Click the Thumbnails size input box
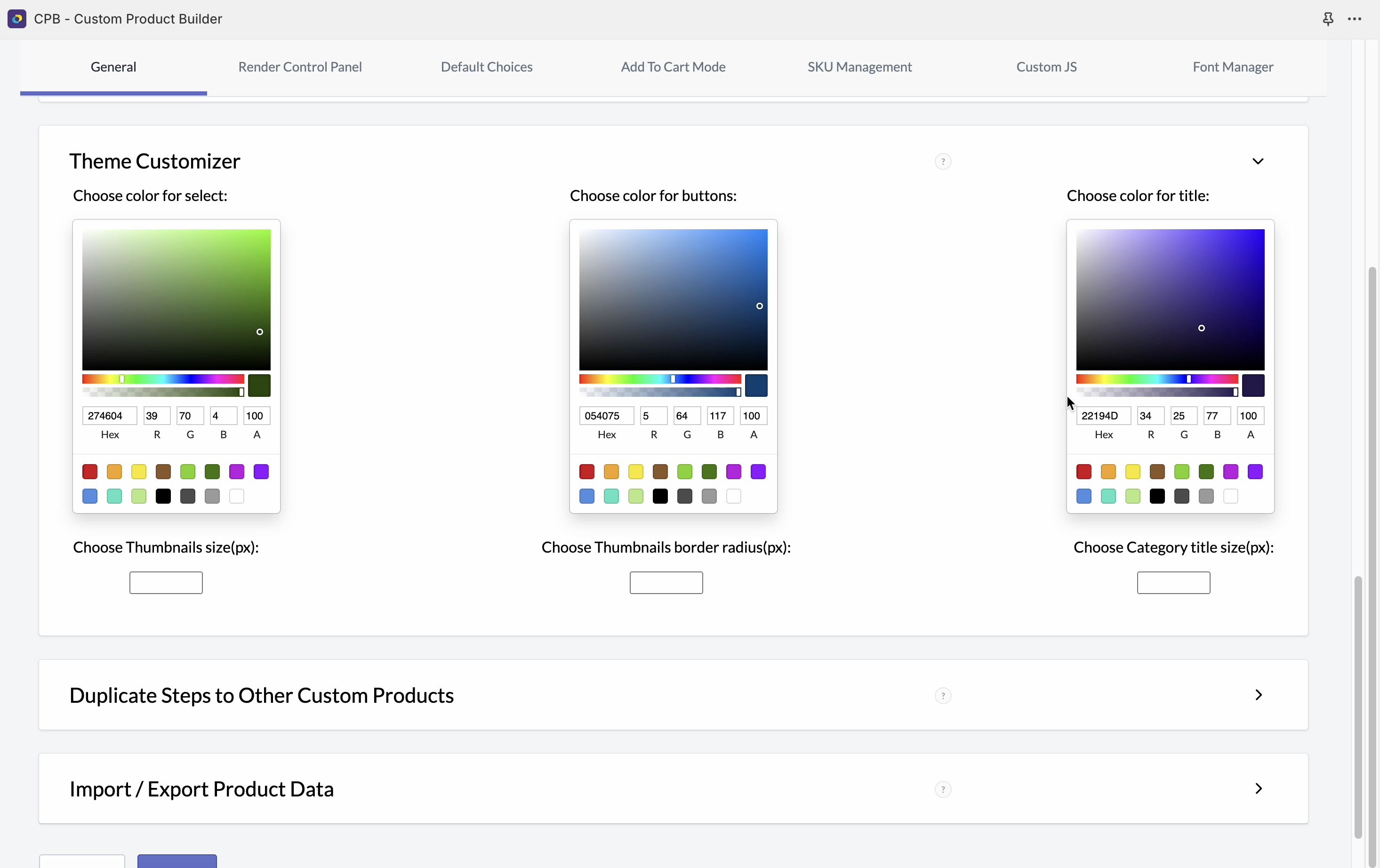The image size is (1380, 868). pyautogui.click(x=166, y=582)
